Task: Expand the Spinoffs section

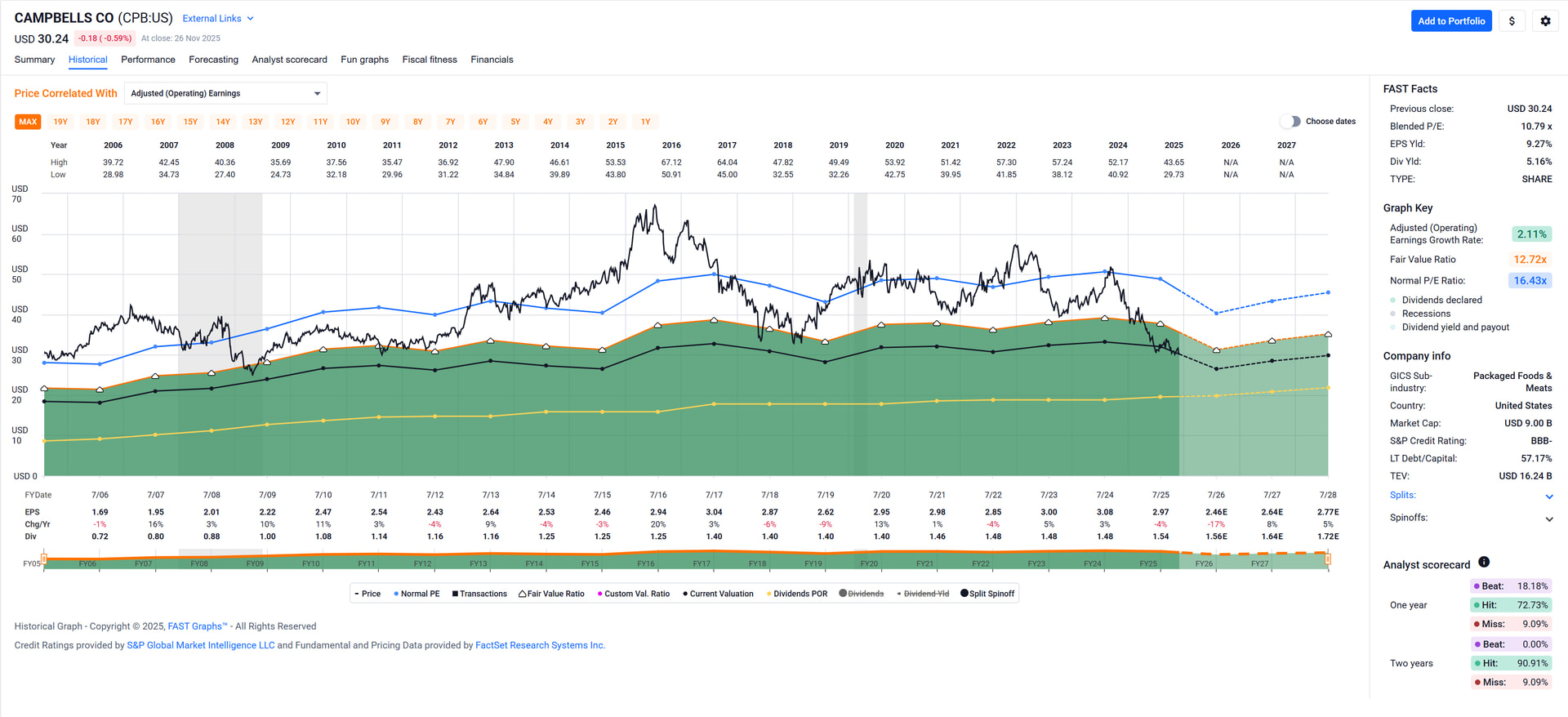Action: [1549, 519]
